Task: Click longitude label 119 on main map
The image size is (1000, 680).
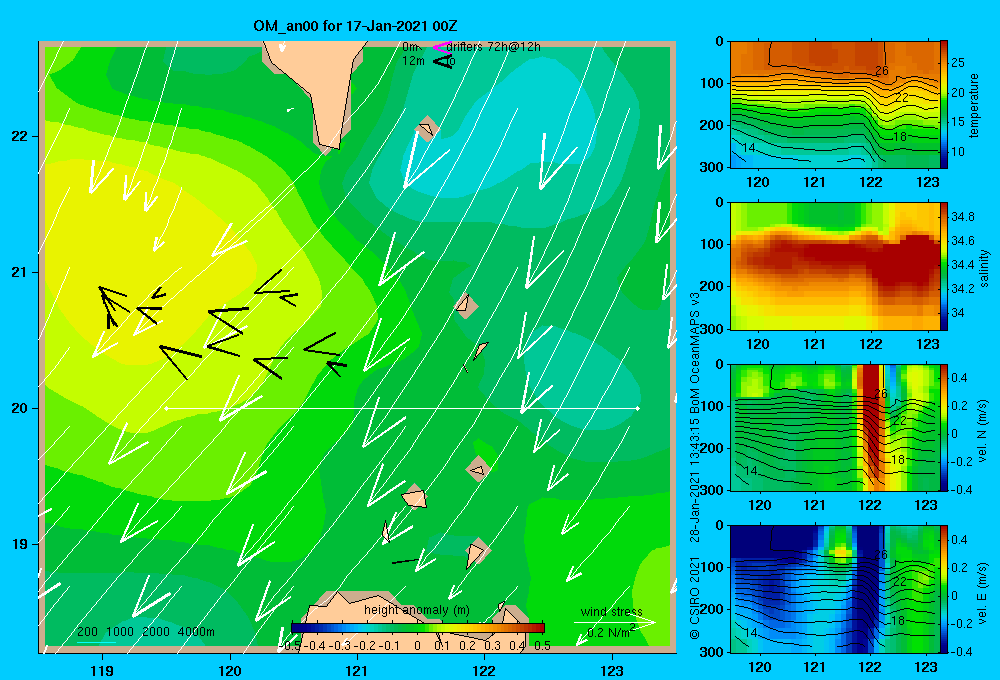Action: [102, 670]
